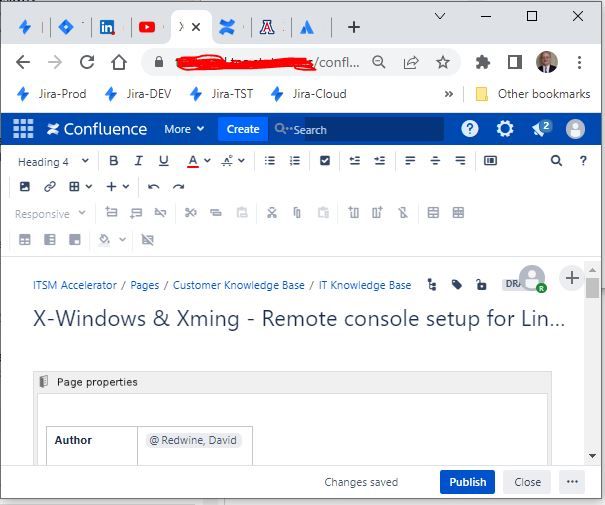The width and height of the screenshot is (605, 505).
Task: Insert table row above
Action: coord(111,212)
